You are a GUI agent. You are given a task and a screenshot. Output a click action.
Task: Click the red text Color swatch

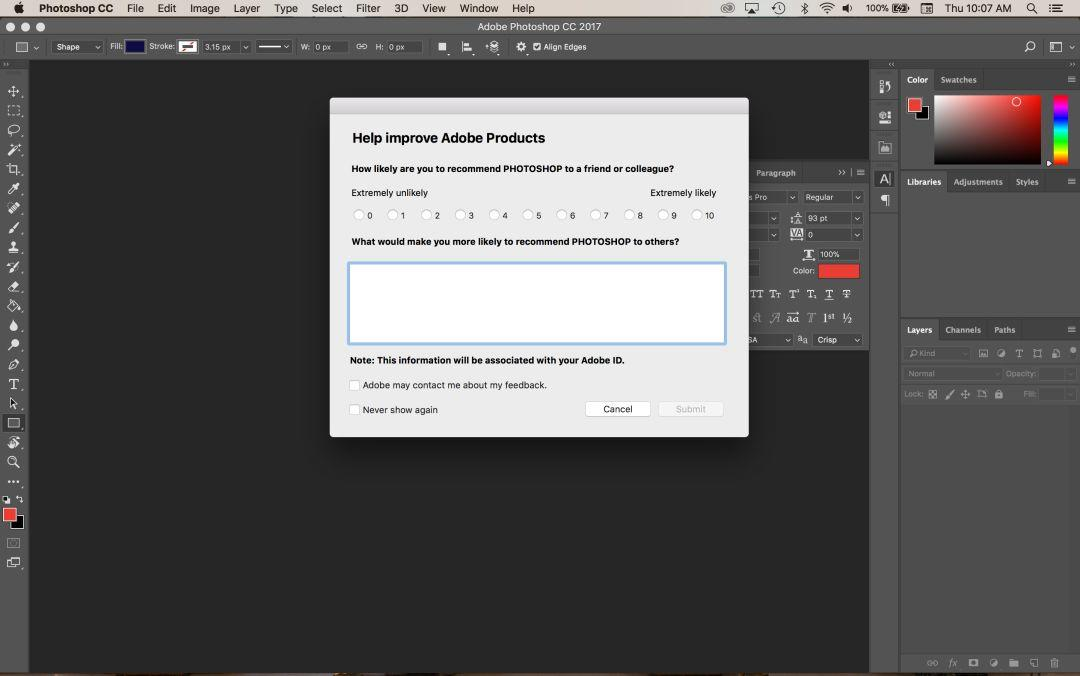(838, 271)
